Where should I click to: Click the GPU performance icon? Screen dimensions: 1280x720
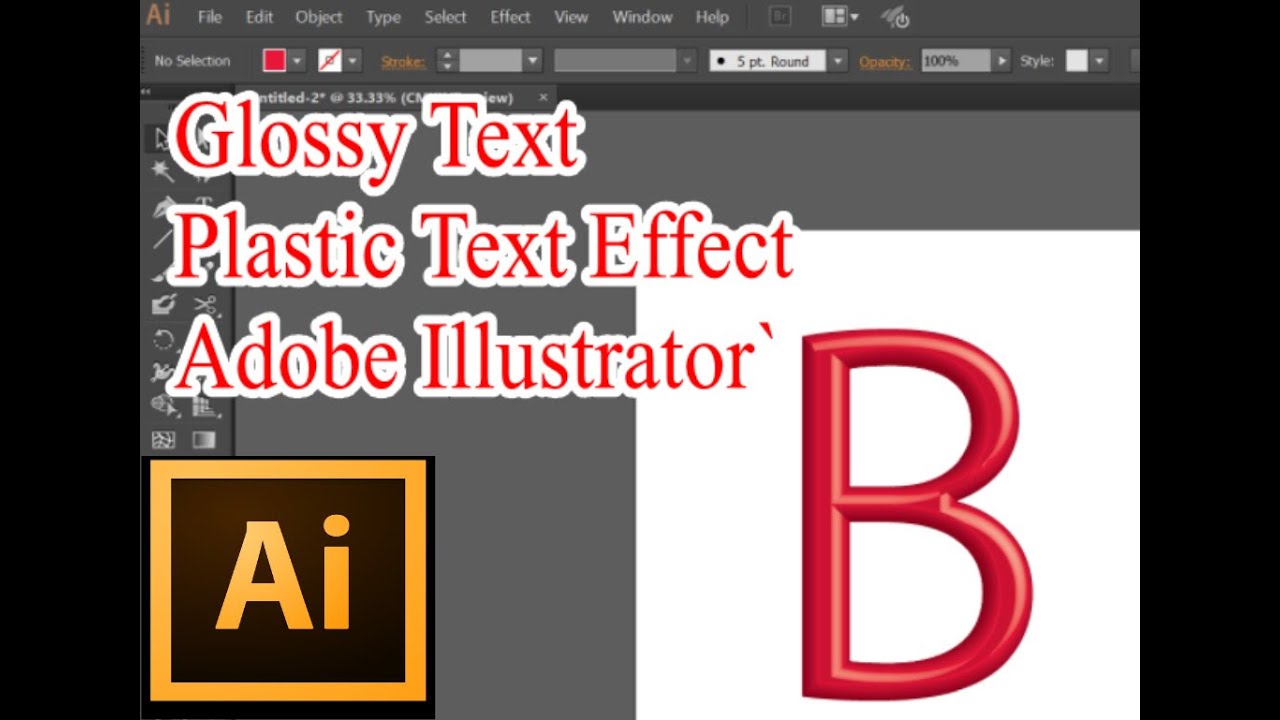(894, 17)
